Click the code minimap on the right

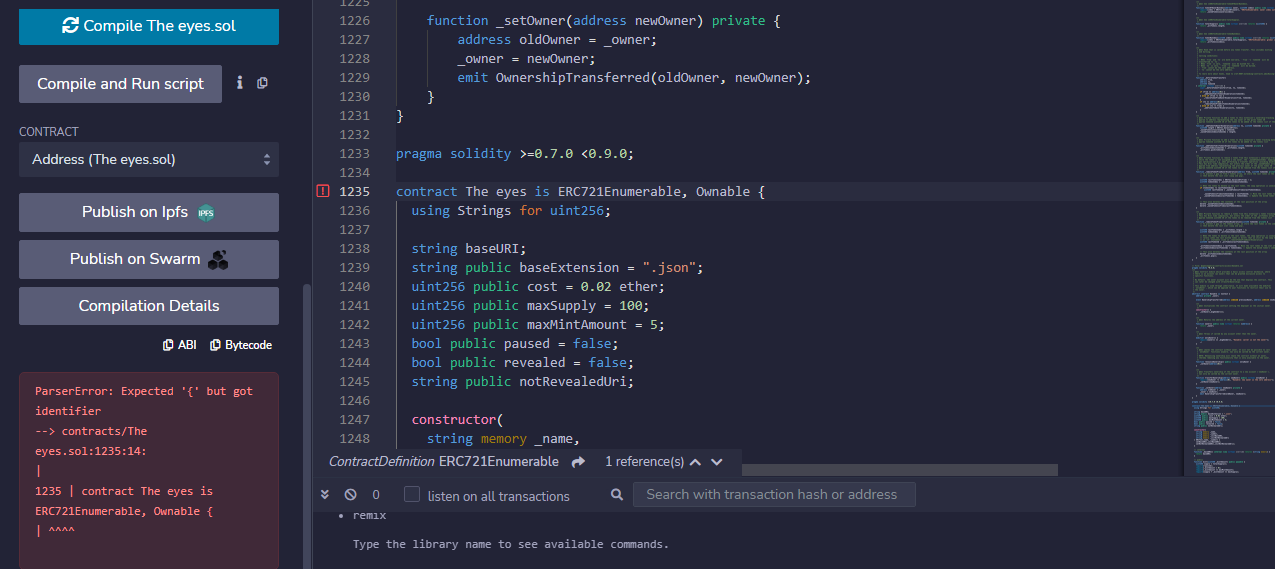coord(1229,237)
